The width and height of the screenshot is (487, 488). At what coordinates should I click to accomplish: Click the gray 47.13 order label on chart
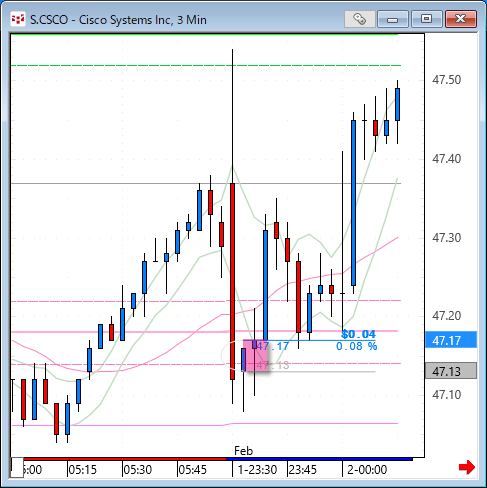tap(273, 366)
